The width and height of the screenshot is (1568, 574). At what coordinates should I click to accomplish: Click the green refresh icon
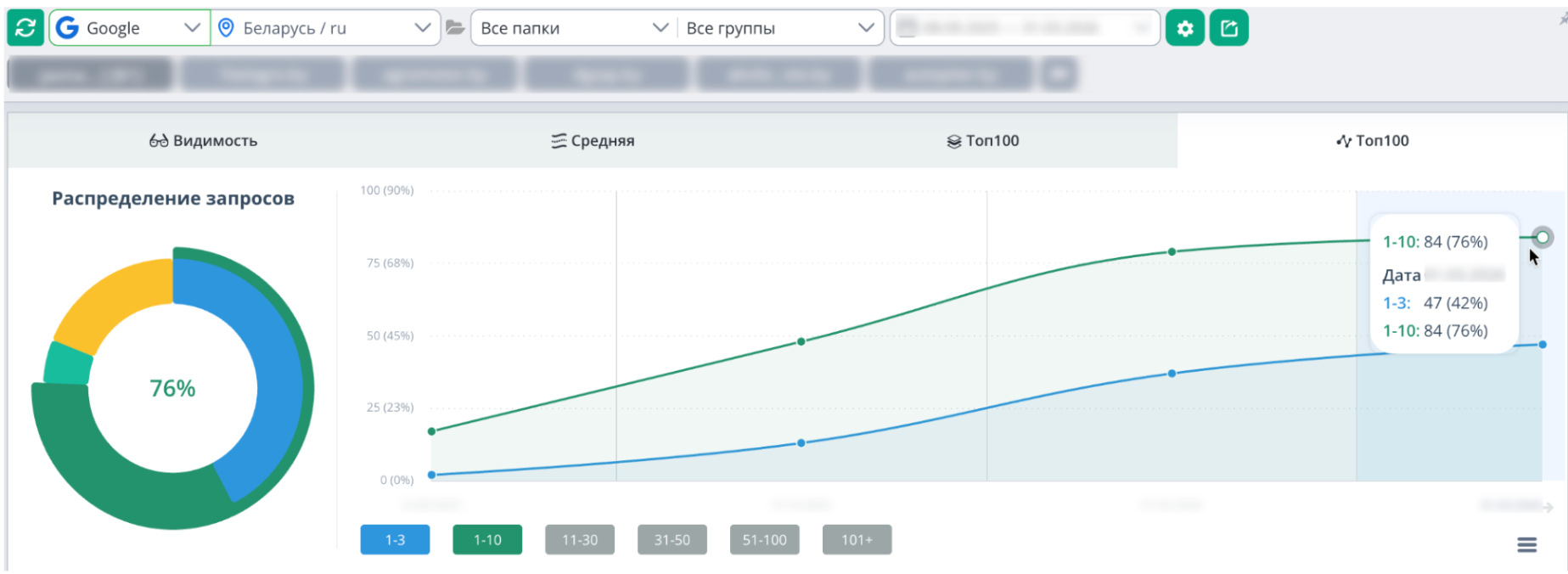click(x=25, y=28)
